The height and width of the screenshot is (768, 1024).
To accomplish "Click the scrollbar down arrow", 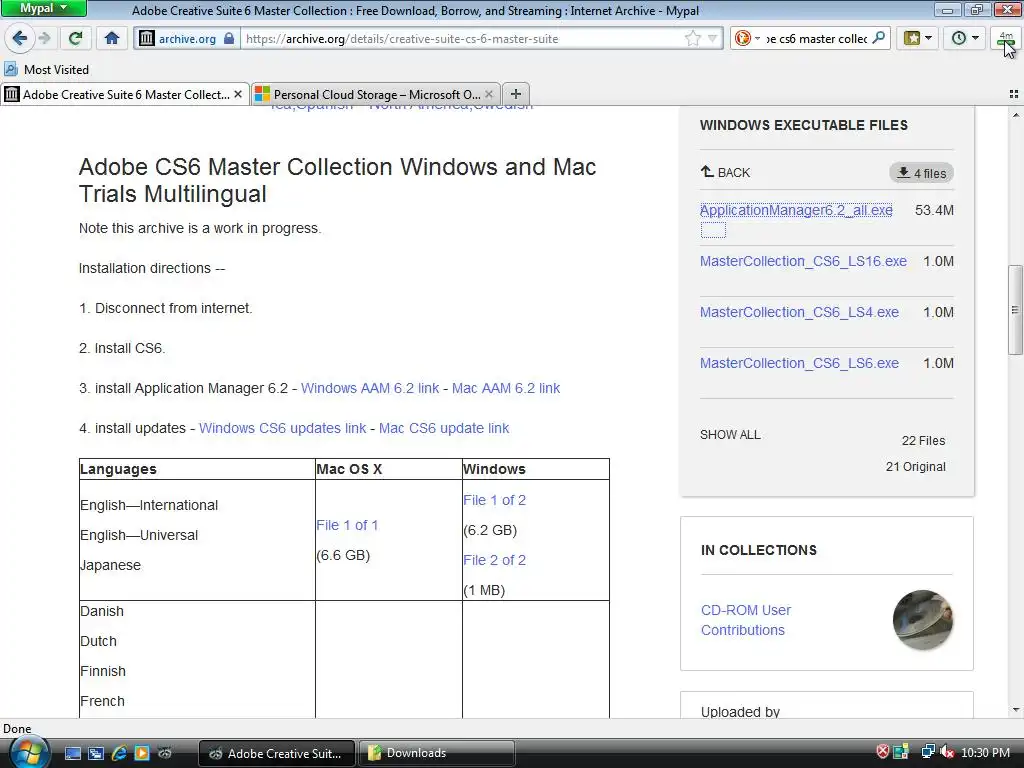I will (x=1015, y=711).
